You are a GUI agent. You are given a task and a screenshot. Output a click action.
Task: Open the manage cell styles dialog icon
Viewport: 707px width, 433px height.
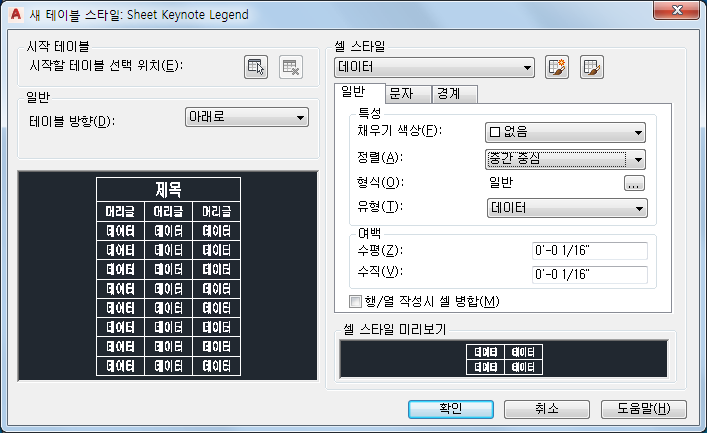tap(592, 67)
